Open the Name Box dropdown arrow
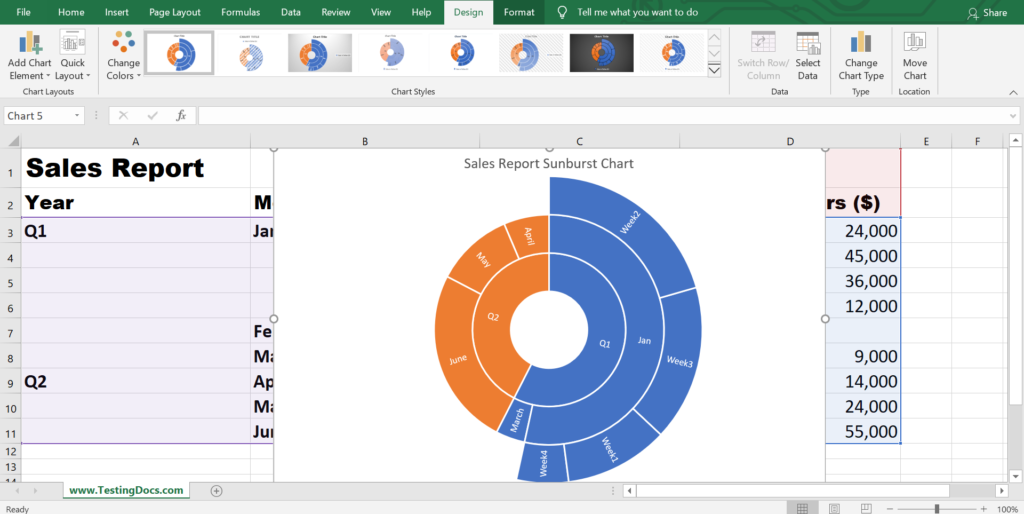Image resolution: width=1024 pixels, height=514 pixels. click(77, 116)
